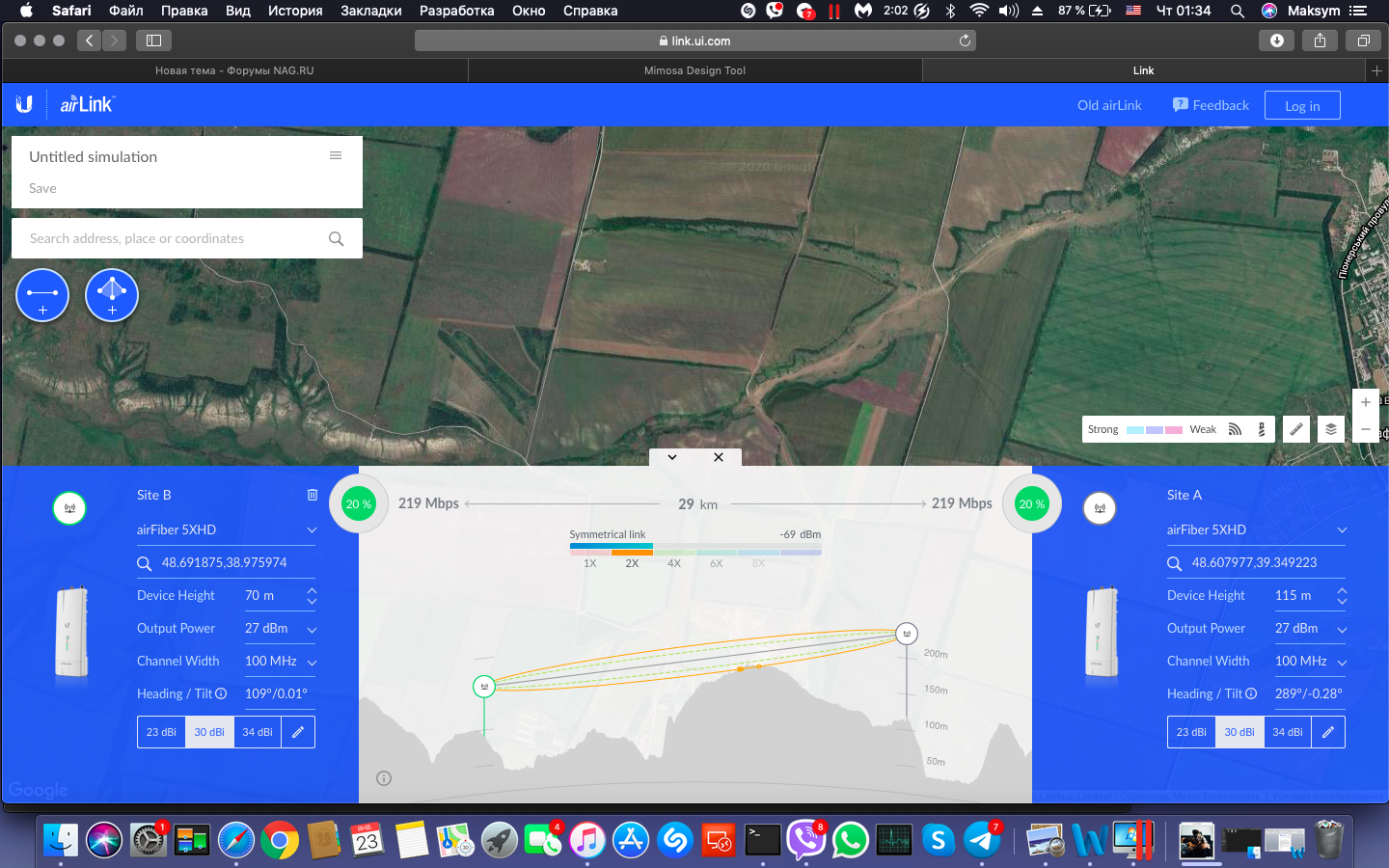Click the add point-to-point link icon

(42, 295)
